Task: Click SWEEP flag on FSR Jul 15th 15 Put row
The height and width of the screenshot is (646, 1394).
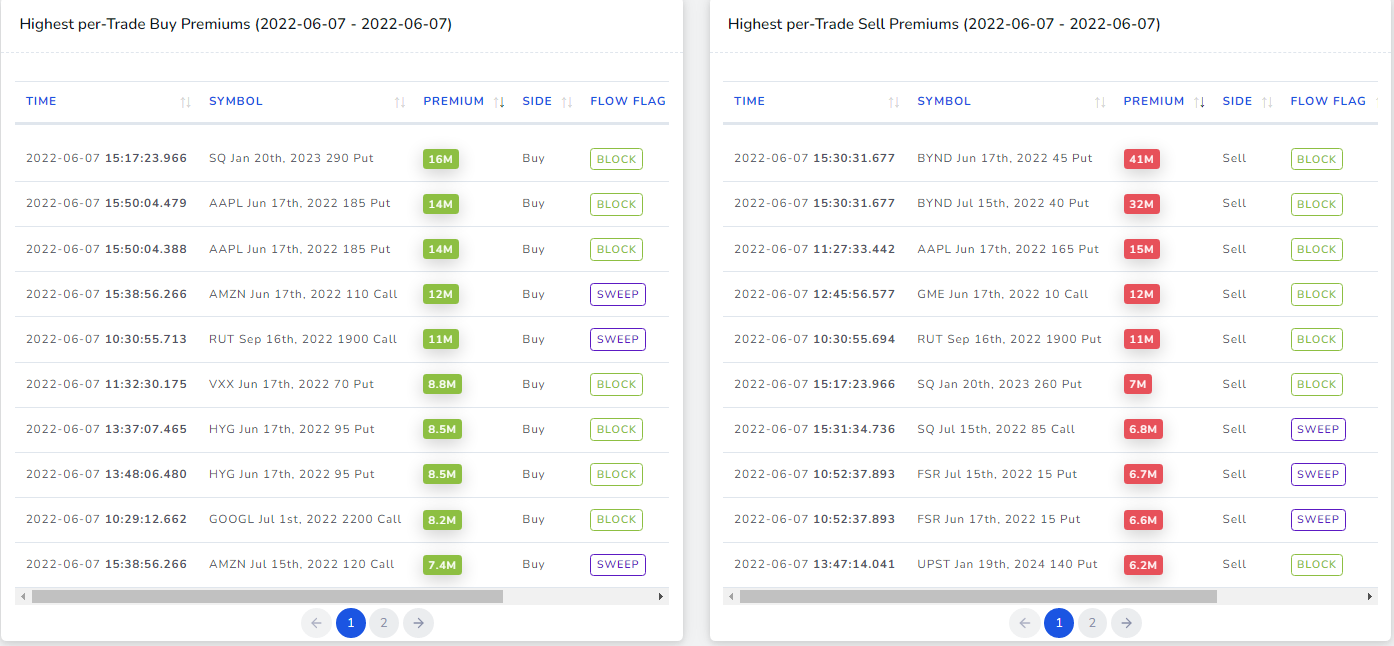Action: (x=1318, y=474)
